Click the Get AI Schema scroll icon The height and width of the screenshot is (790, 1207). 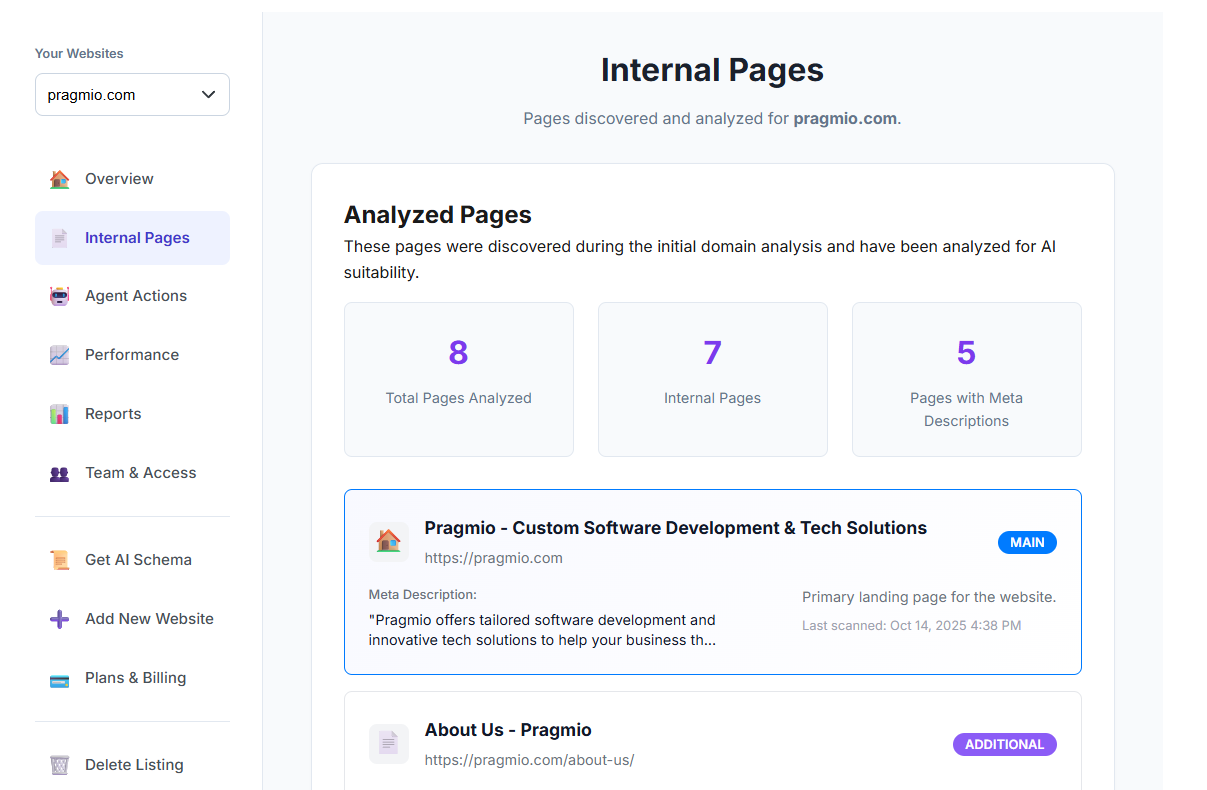pyautogui.click(x=60, y=560)
